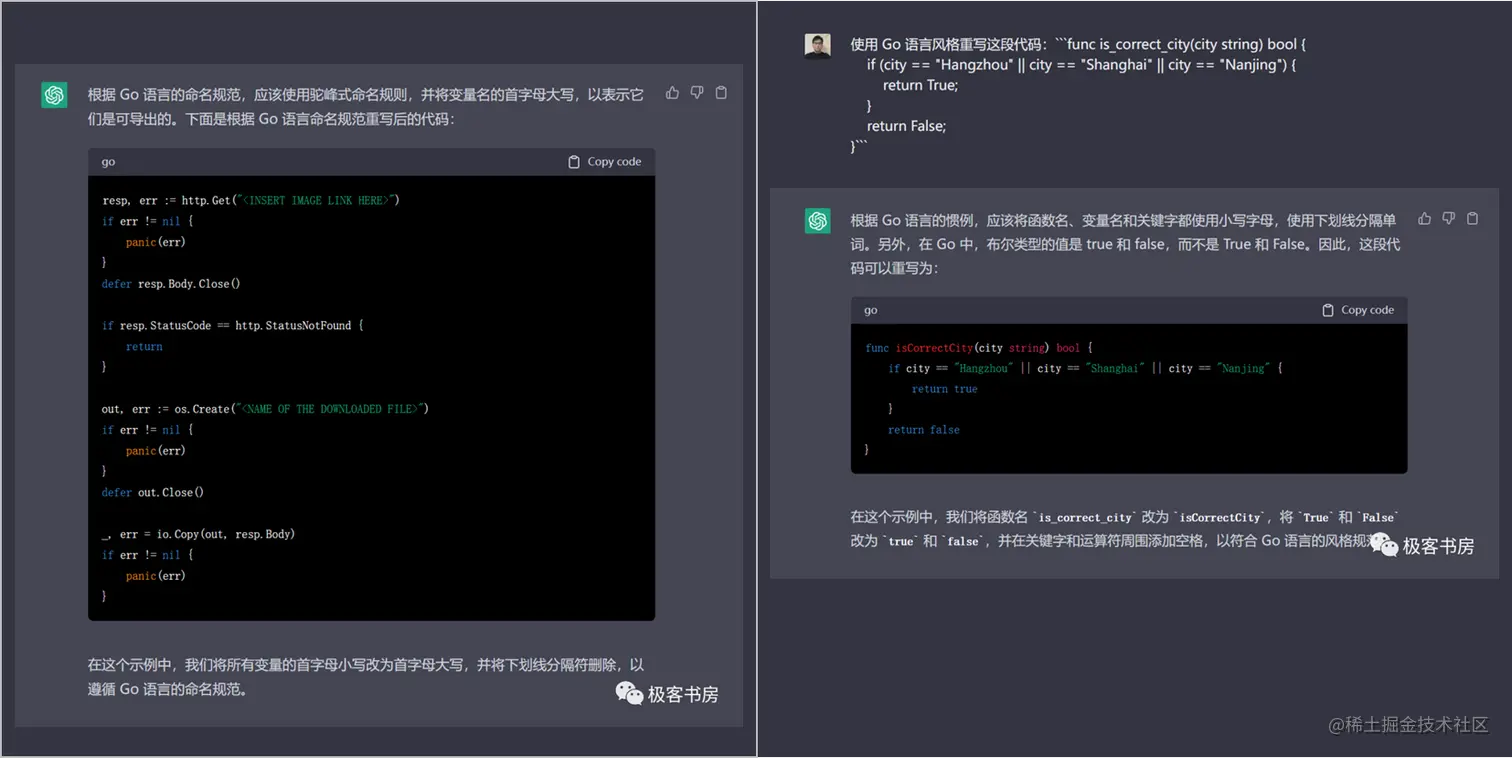Click the 'if city == "Hangzhou"' condition line in the code block
Viewport: 1512px width, 758px height.
pos(1085,368)
